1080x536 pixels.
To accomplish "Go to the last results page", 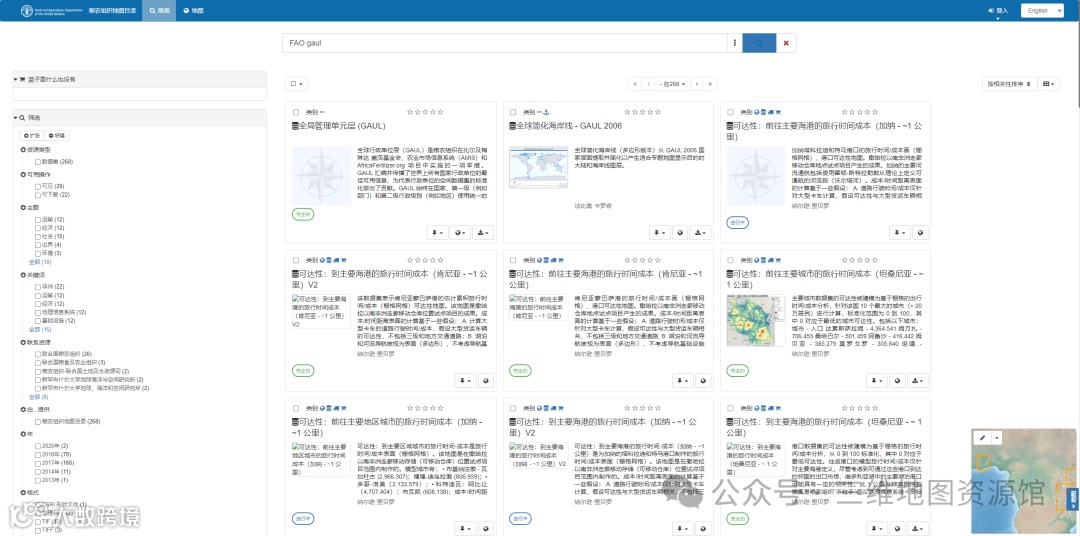I will (710, 83).
